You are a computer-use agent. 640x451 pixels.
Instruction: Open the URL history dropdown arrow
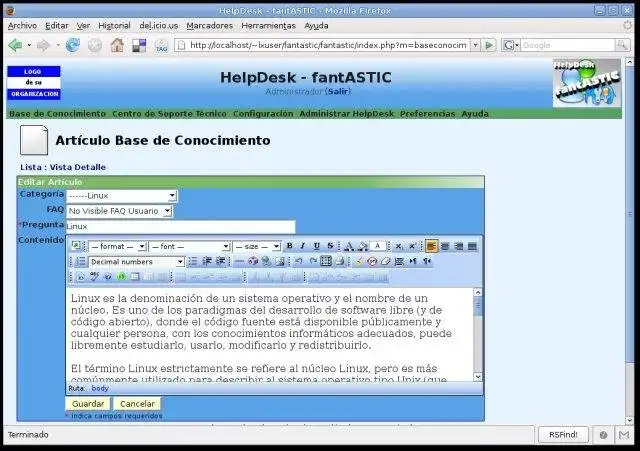coord(475,45)
